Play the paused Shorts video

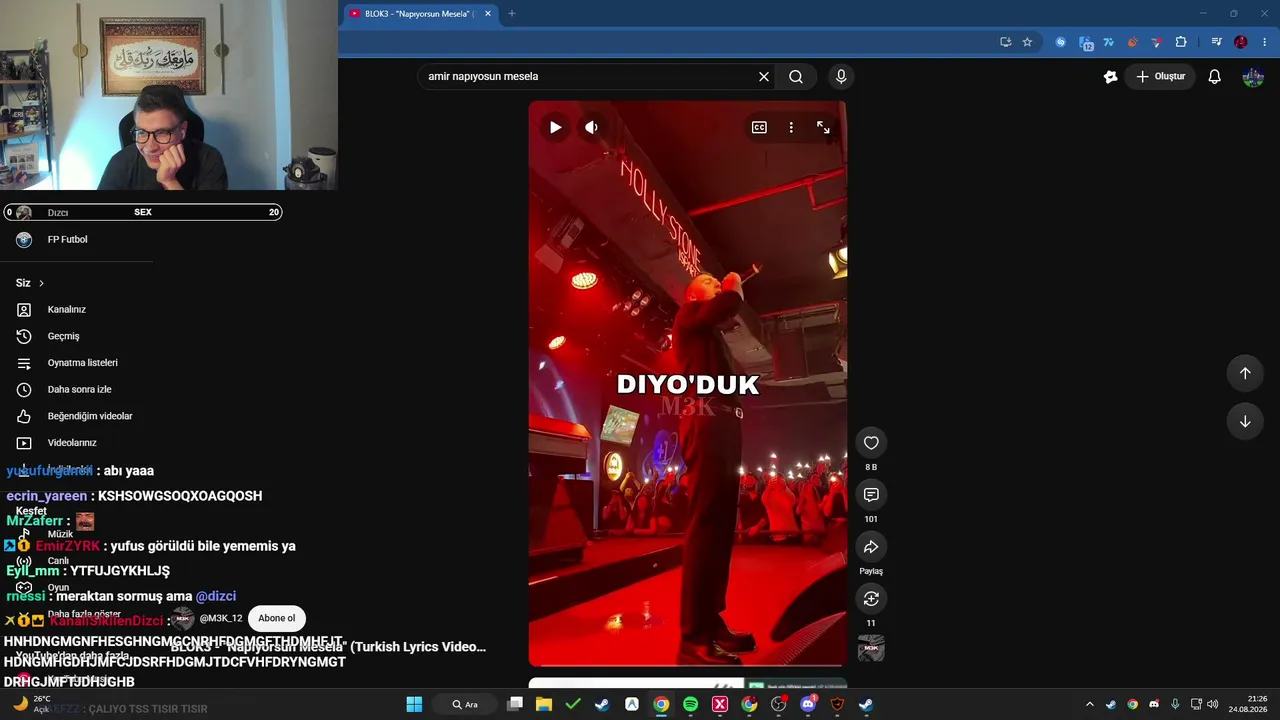click(x=555, y=127)
